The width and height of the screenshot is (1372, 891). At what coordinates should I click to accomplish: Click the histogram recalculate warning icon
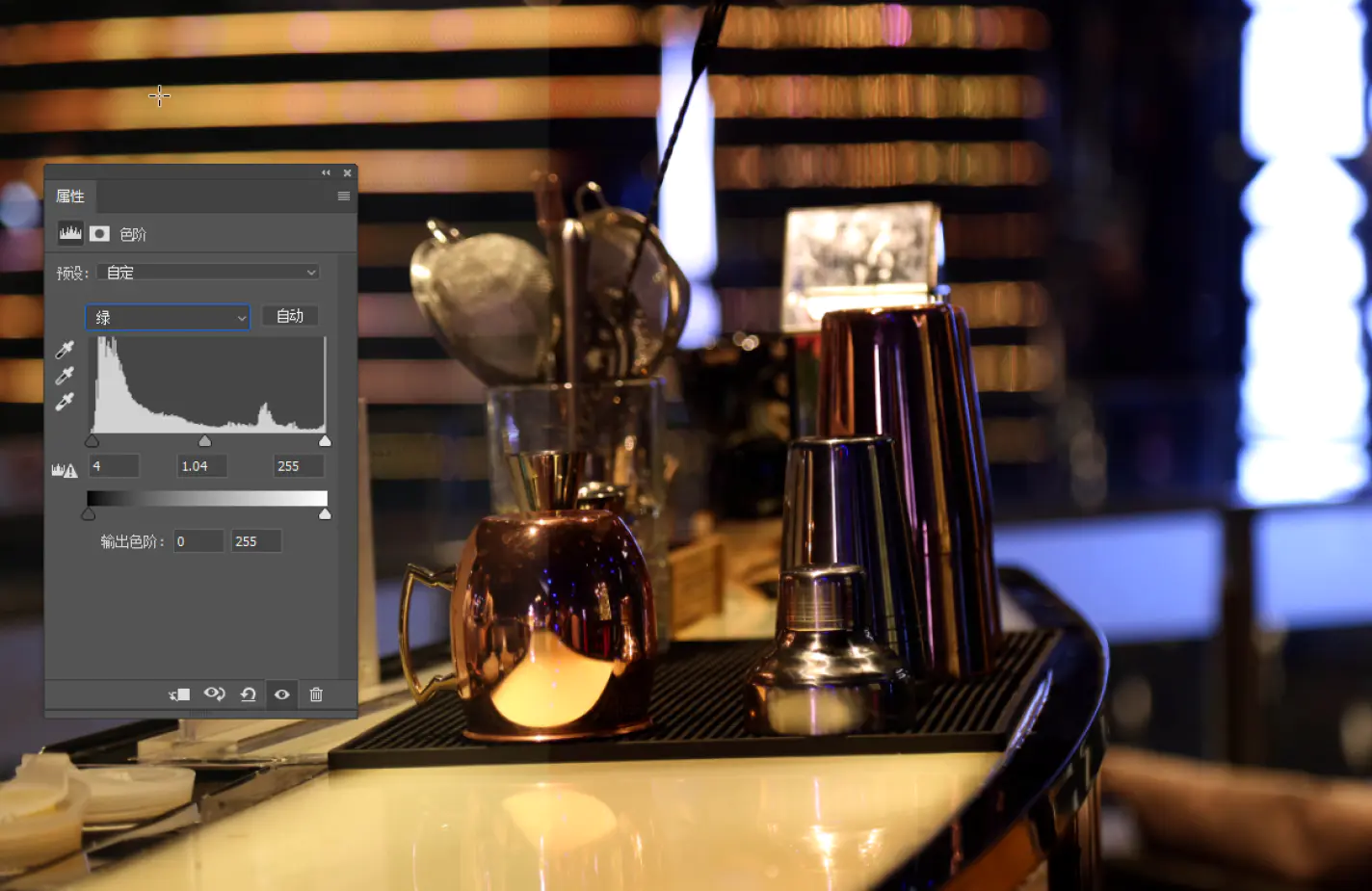pyautogui.click(x=65, y=470)
